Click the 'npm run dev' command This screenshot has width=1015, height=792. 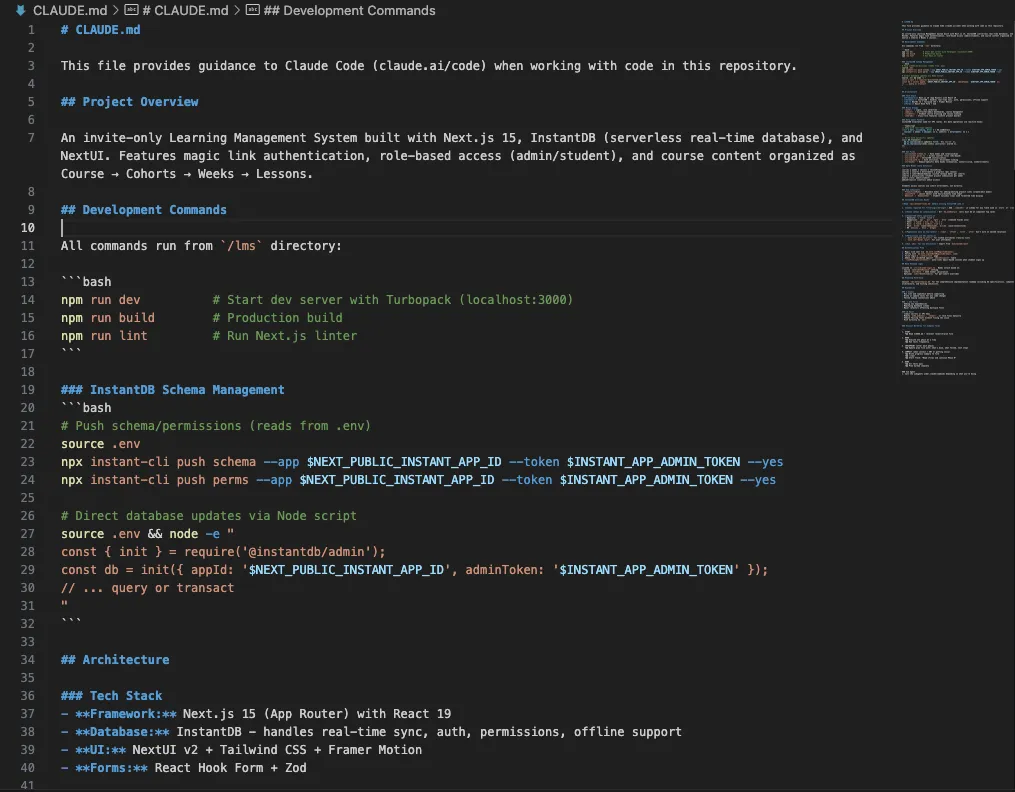[100, 300]
